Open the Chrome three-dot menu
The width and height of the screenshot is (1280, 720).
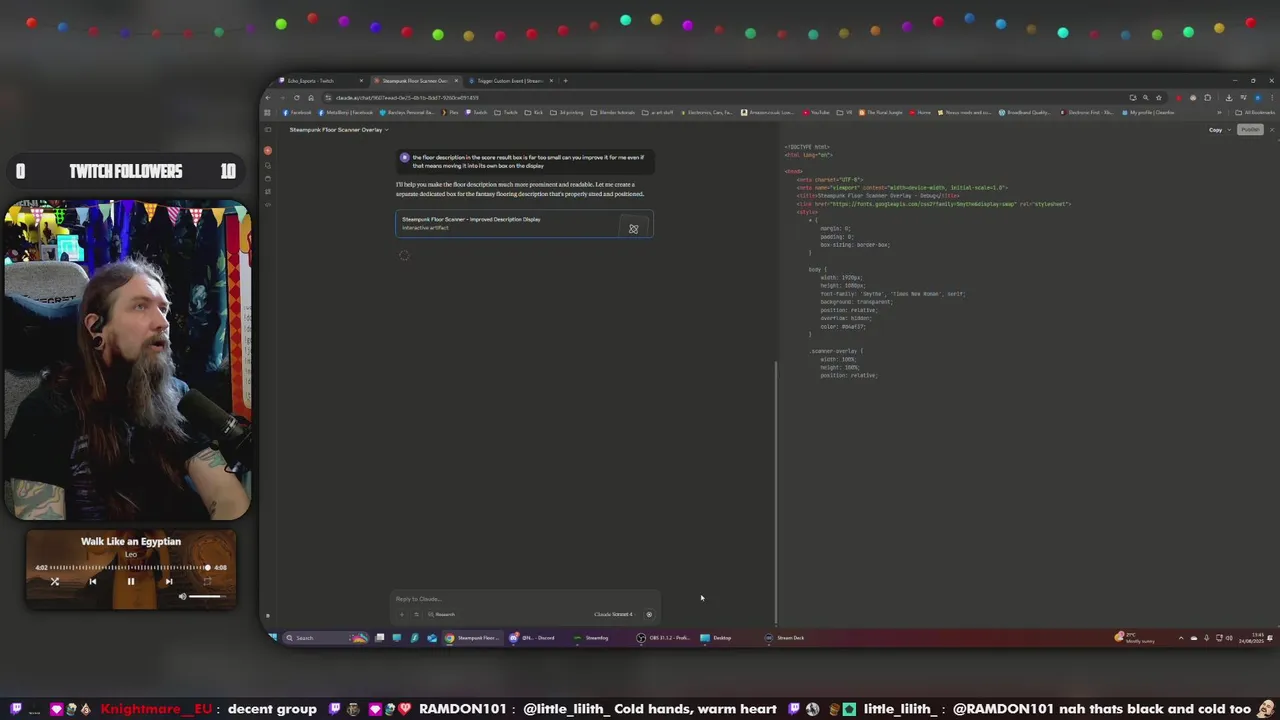(x=1271, y=98)
